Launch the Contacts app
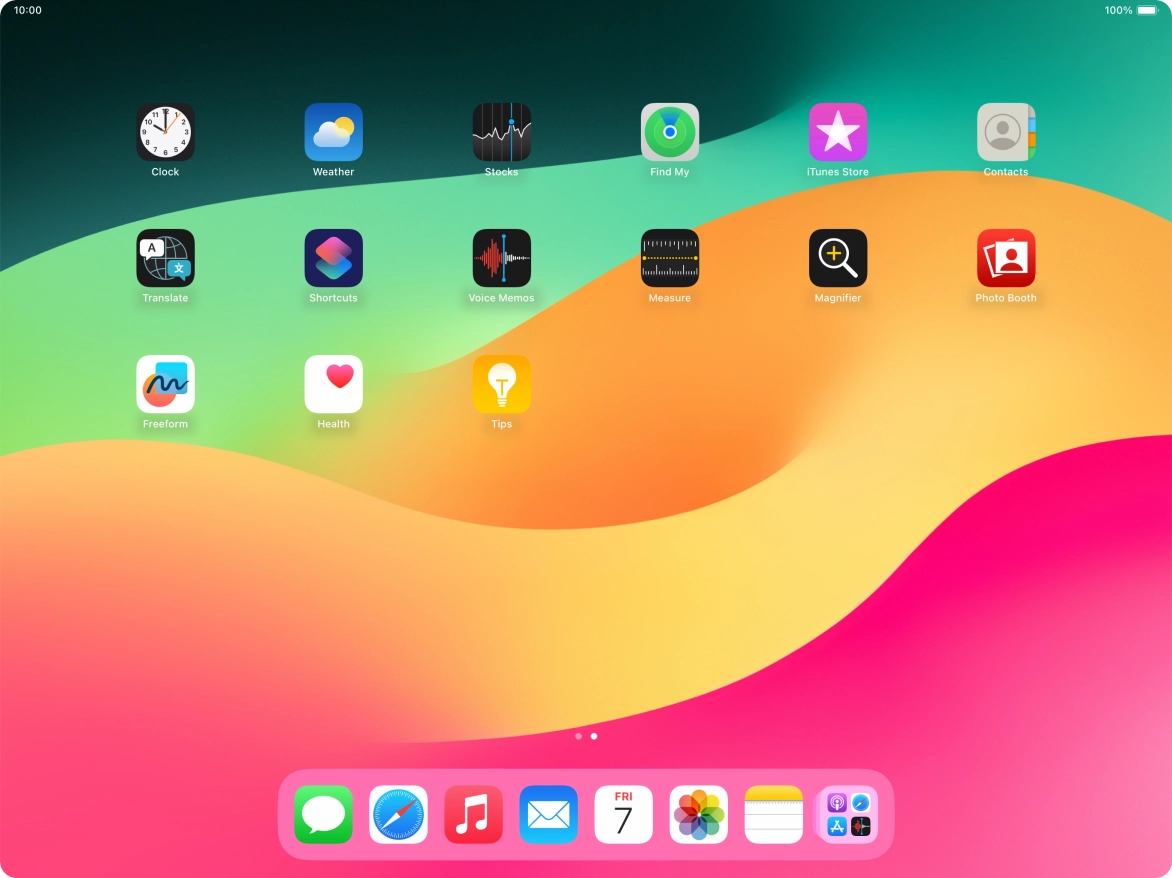This screenshot has height=878, width=1172. (x=1005, y=132)
